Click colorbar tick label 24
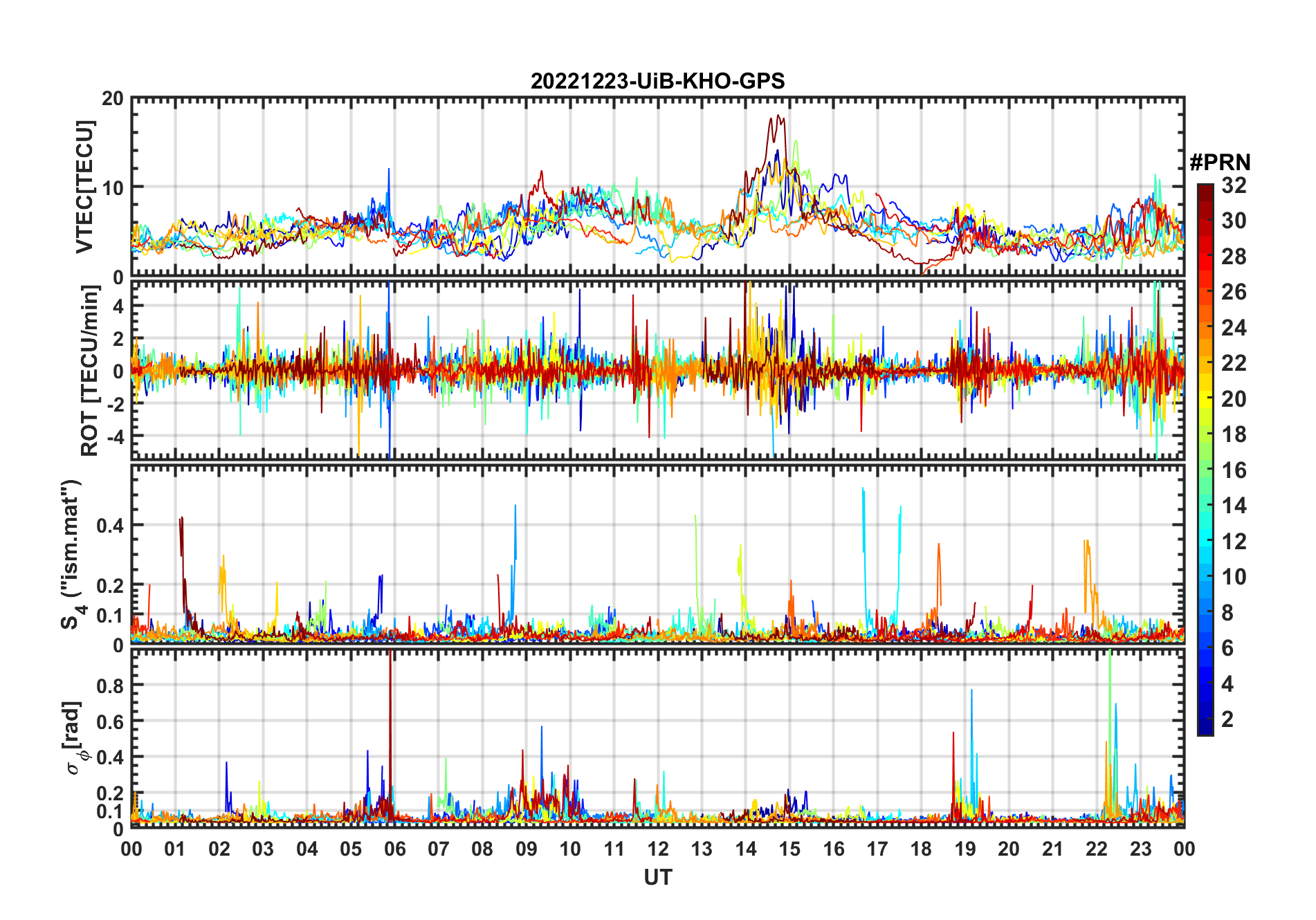Viewport: 1316px width, 920px height. (x=1234, y=327)
